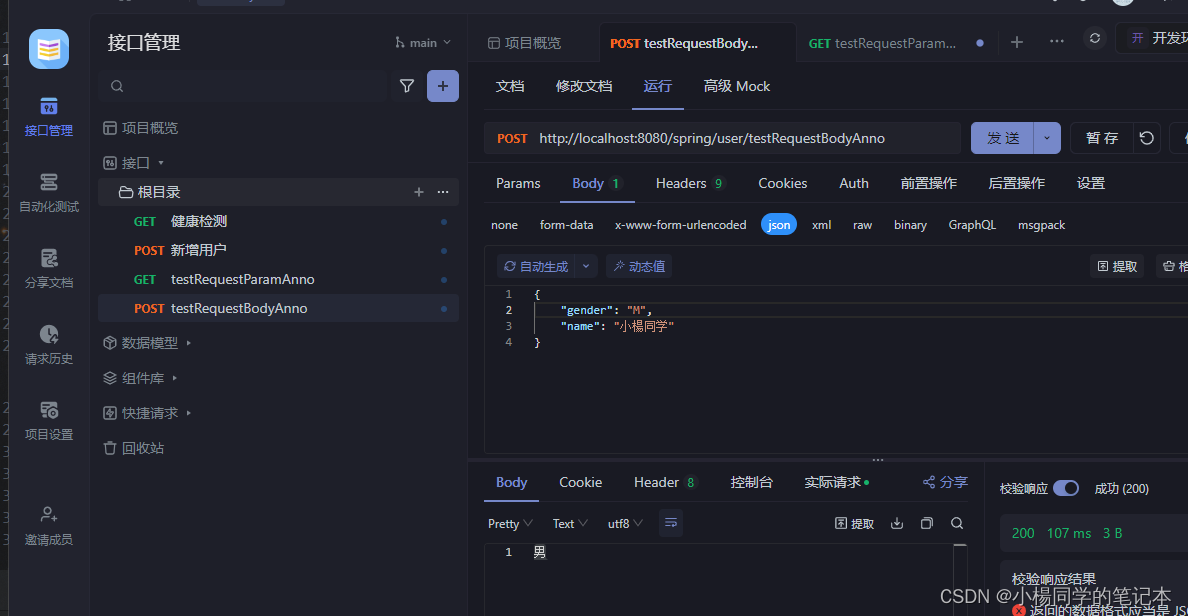The width and height of the screenshot is (1188, 616).
Task: Click the 发送 button to send the request
Action: tap(1001, 138)
